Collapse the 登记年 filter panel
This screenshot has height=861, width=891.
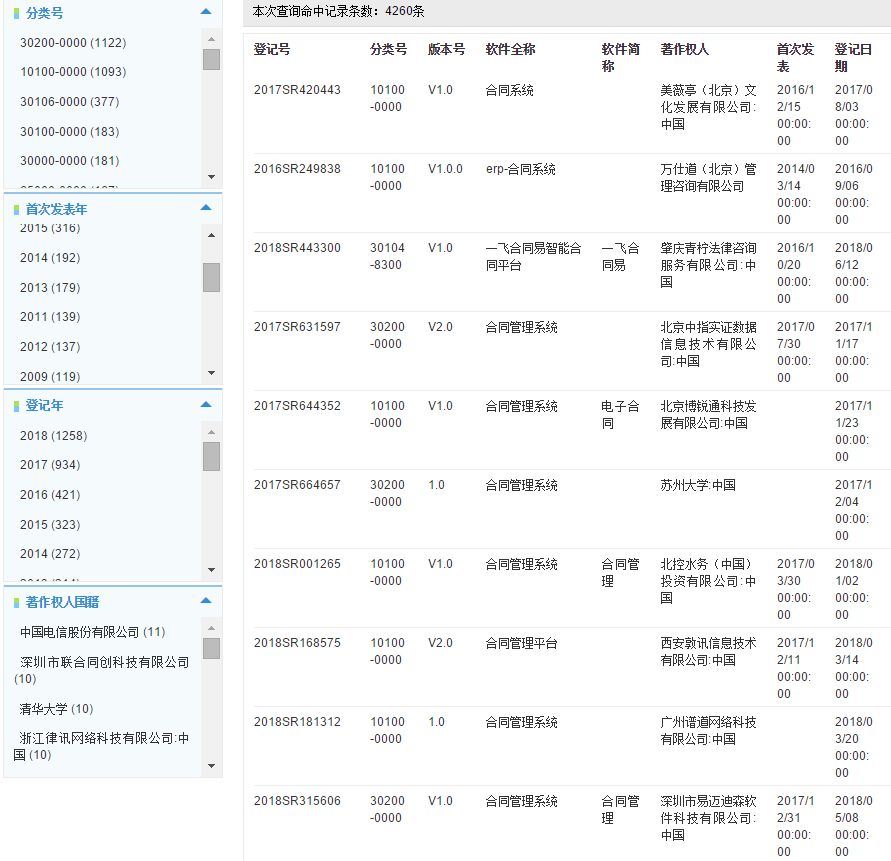tap(206, 405)
